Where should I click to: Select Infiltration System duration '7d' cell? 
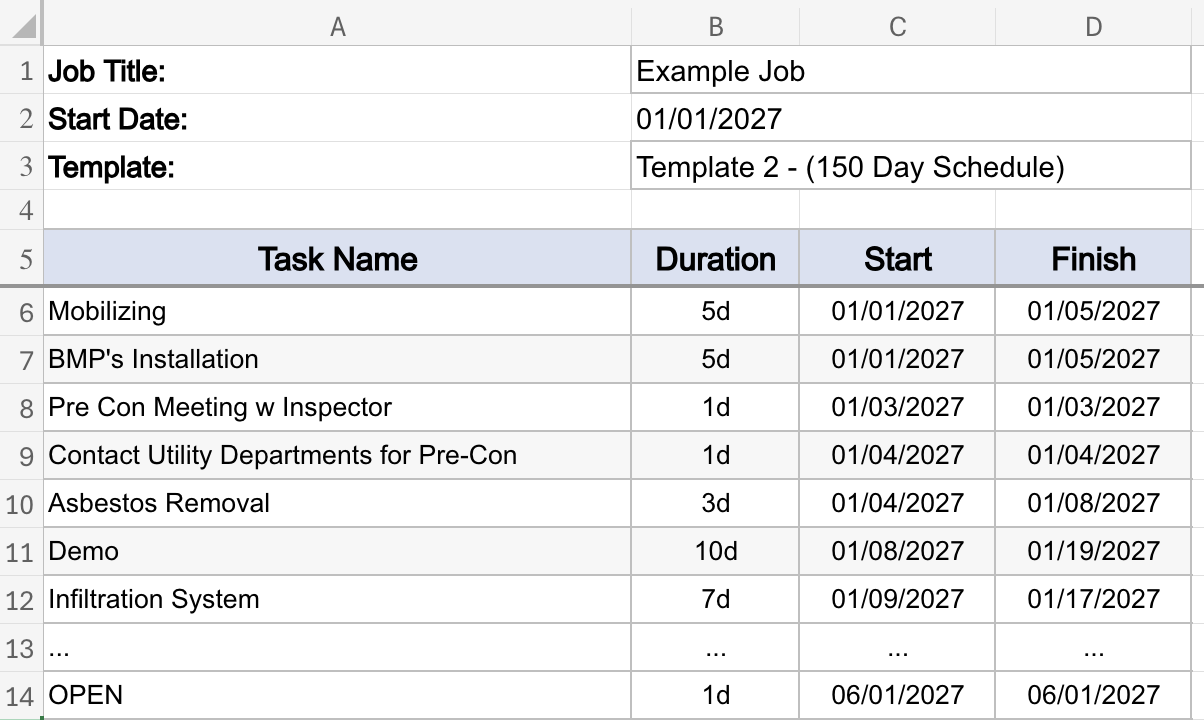[x=715, y=599]
